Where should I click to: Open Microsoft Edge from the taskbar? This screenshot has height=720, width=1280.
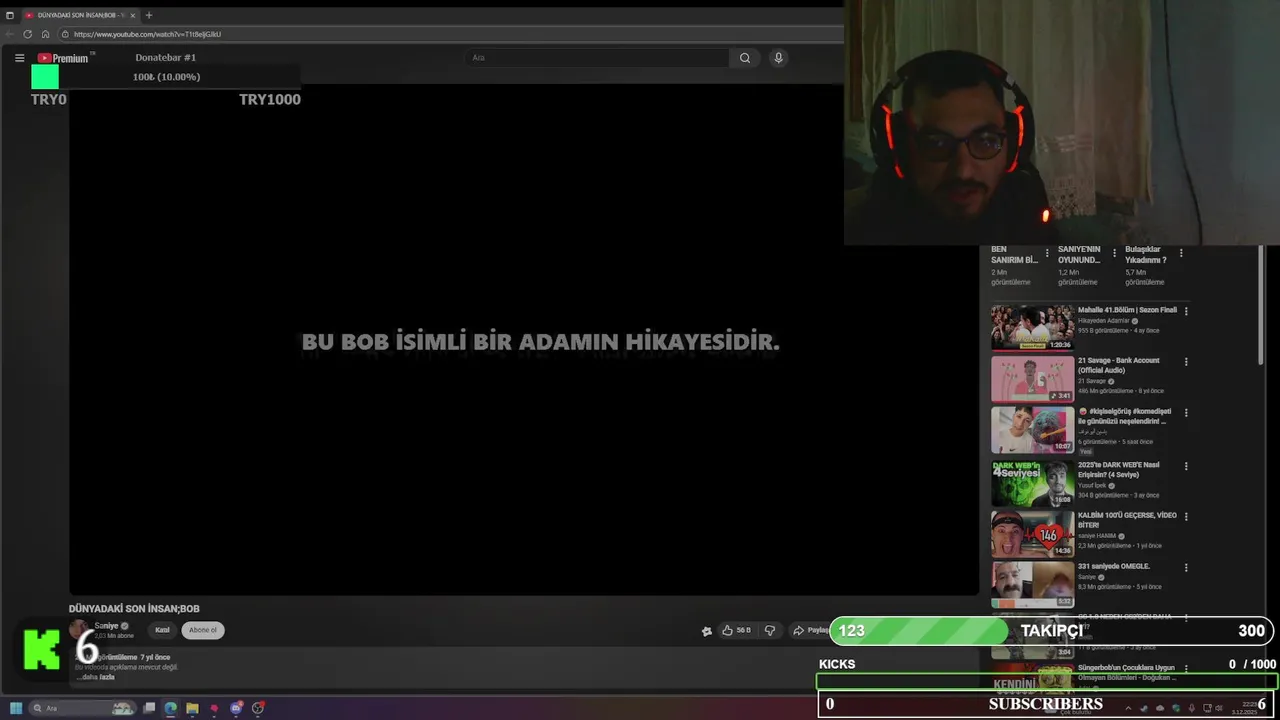[170, 708]
